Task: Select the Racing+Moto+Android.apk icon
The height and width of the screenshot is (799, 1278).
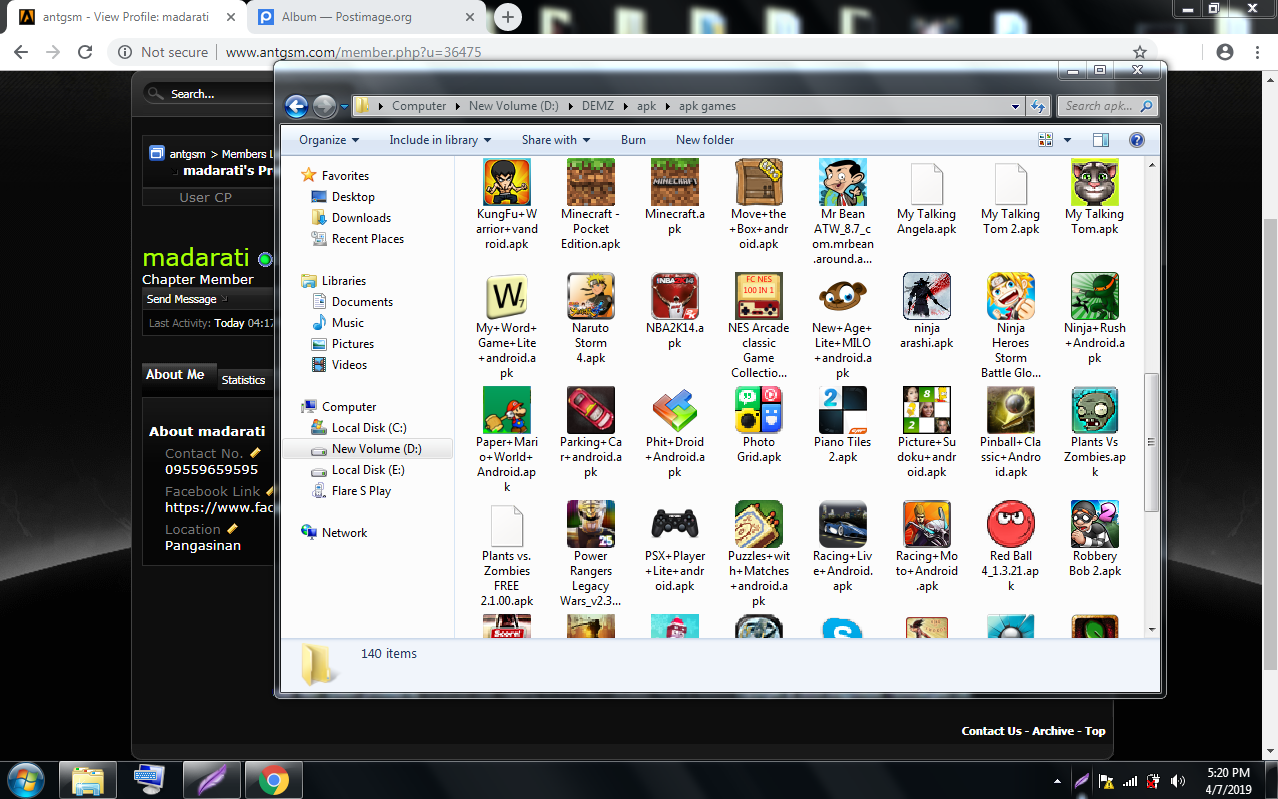Action: click(927, 524)
